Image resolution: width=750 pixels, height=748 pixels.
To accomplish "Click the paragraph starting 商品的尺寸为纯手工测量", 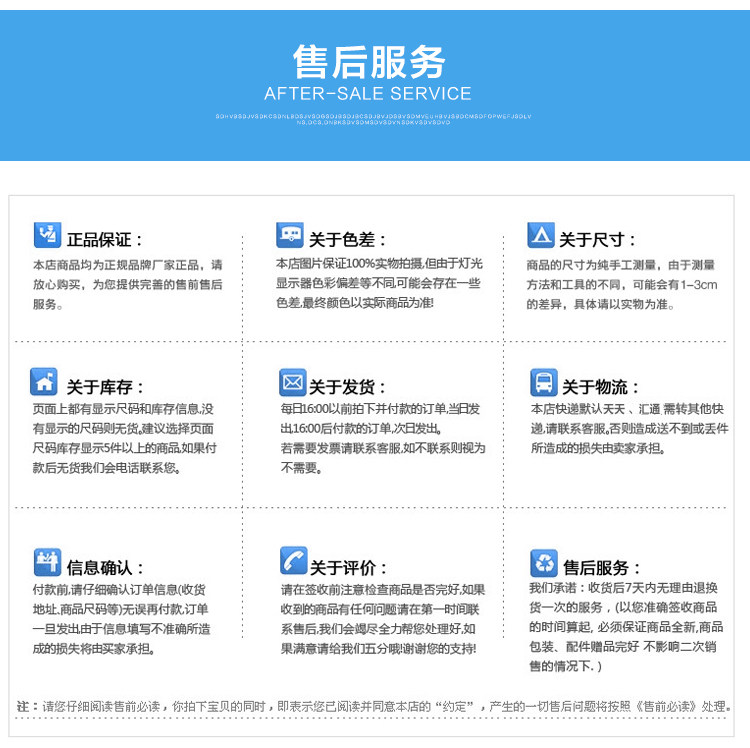I will pos(622,285).
